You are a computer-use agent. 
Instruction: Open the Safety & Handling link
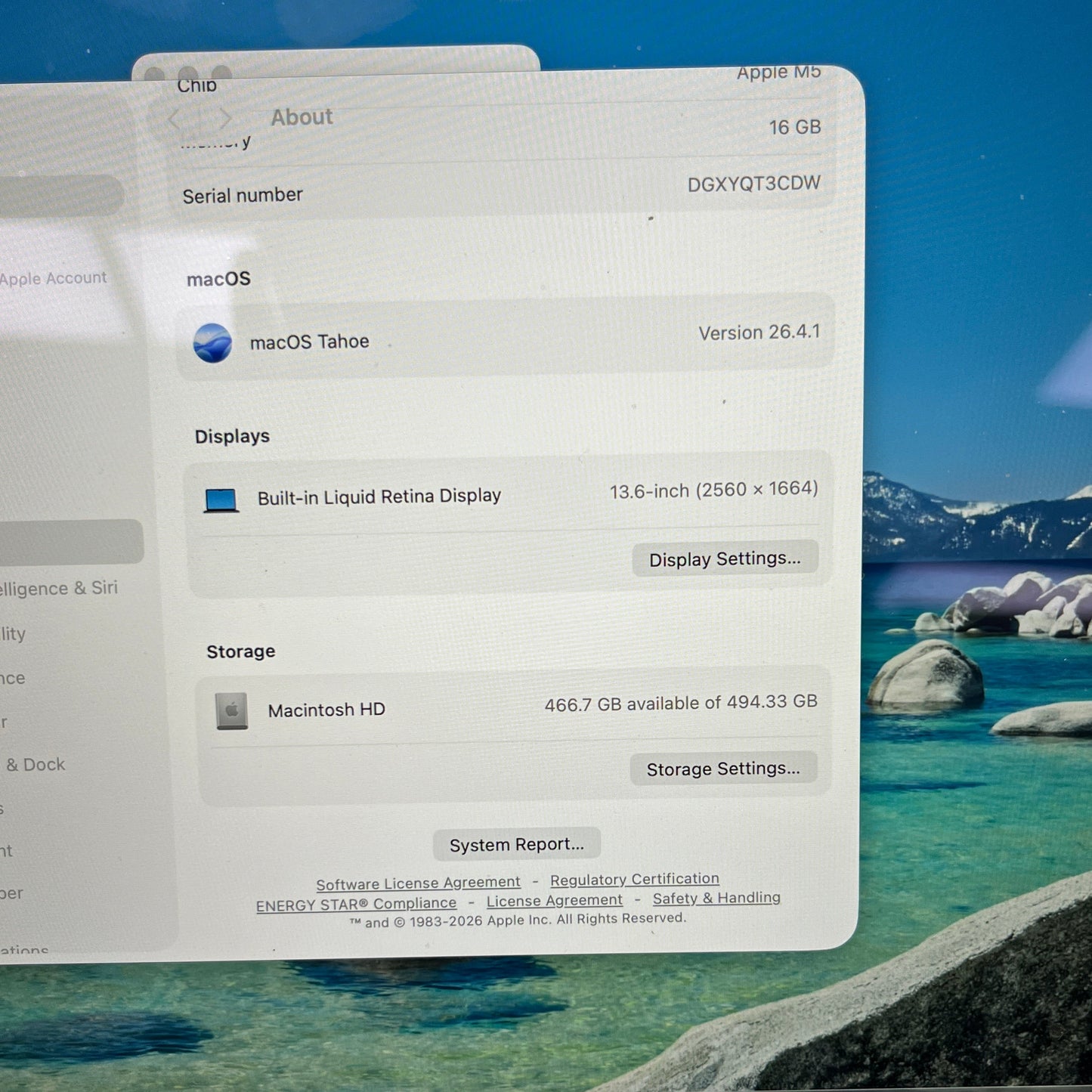[x=716, y=898]
